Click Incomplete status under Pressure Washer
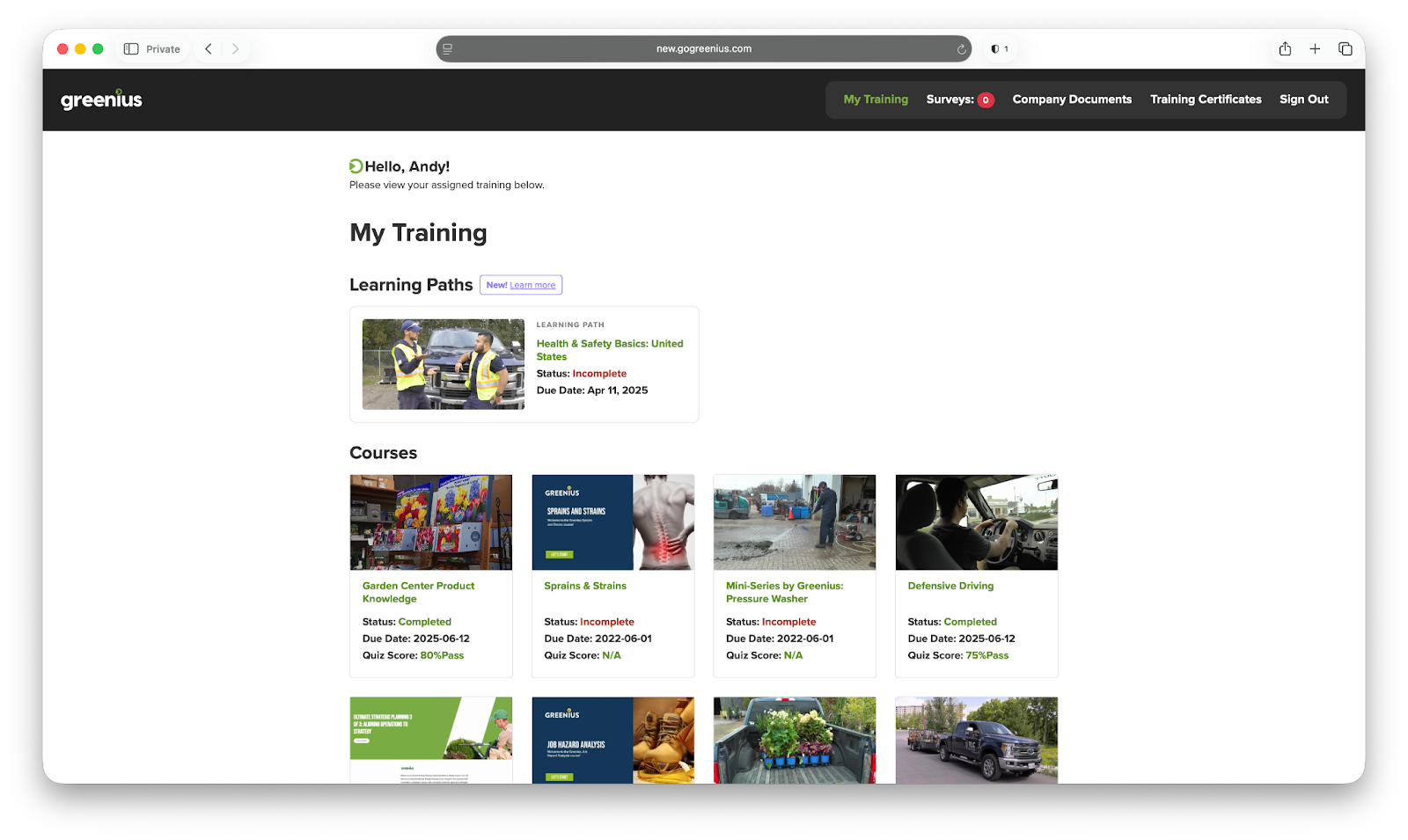 coord(789,622)
